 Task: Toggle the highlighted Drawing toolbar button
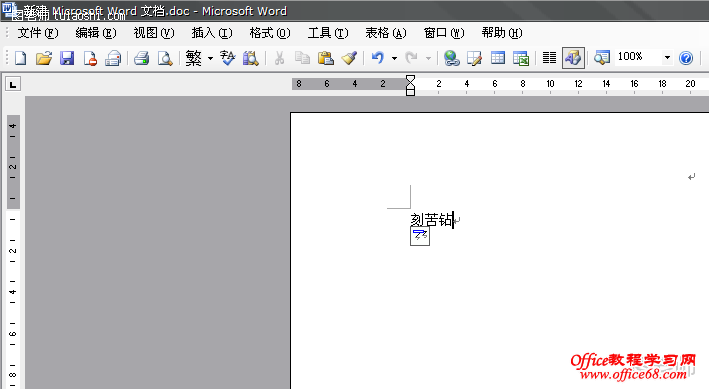[573, 58]
